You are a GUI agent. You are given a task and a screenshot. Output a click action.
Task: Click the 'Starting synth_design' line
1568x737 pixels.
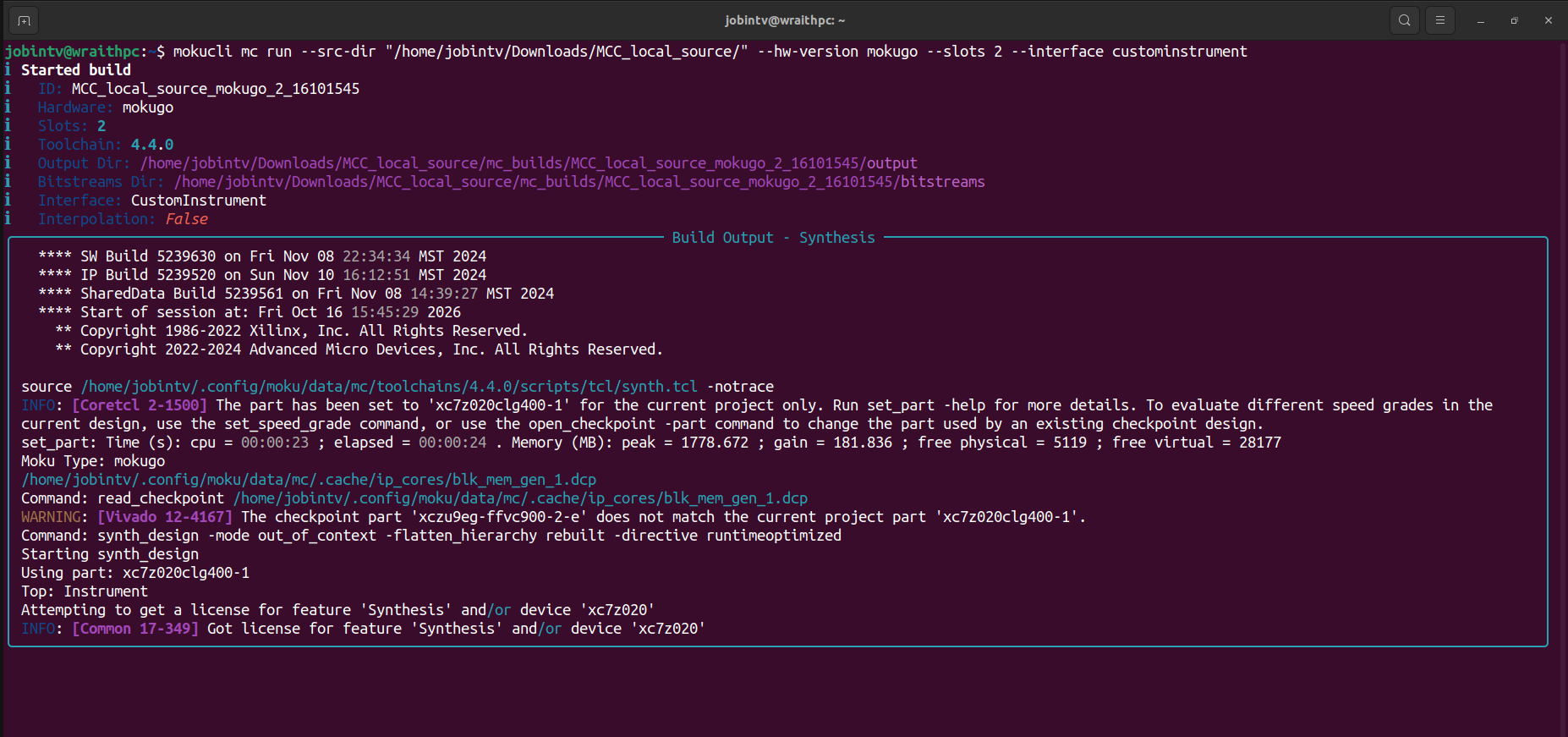point(110,554)
